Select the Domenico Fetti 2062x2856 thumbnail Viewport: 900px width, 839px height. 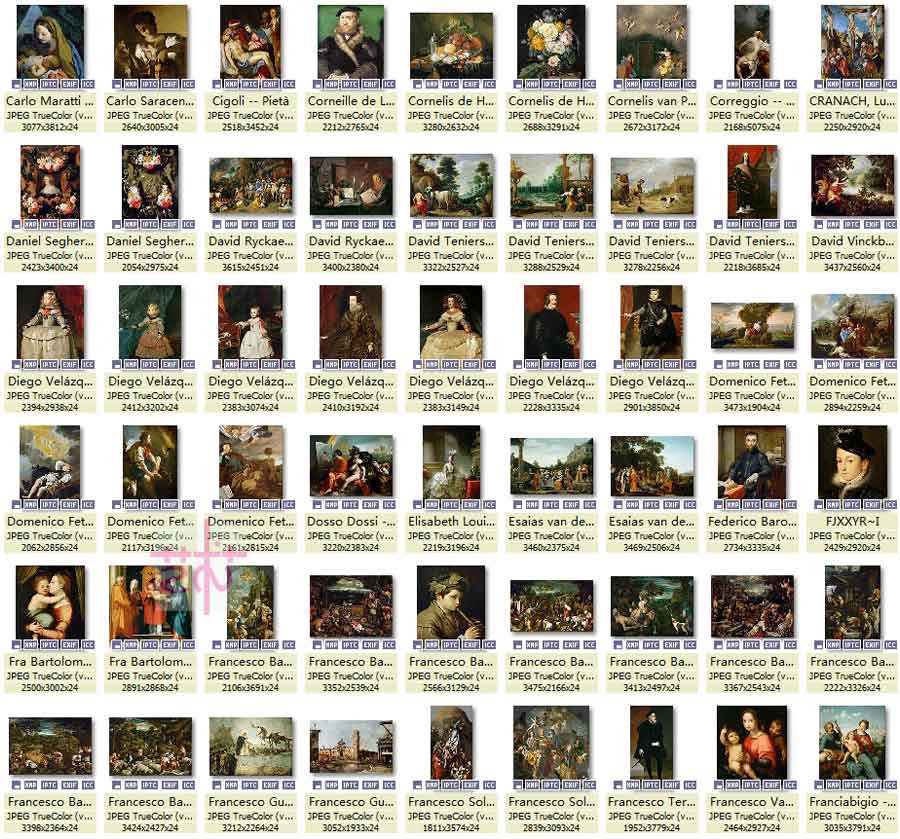[x=49, y=462]
